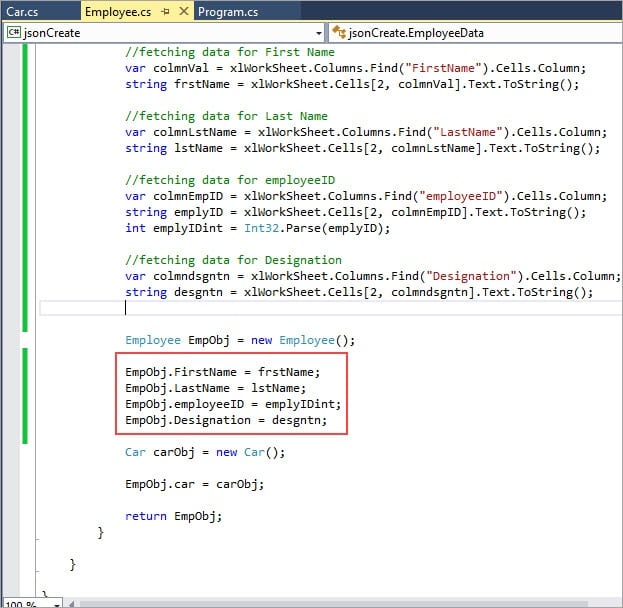Open the jsonCreate.EmployeeData type dropdown
623x608 pixels.
tap(475, 33)
